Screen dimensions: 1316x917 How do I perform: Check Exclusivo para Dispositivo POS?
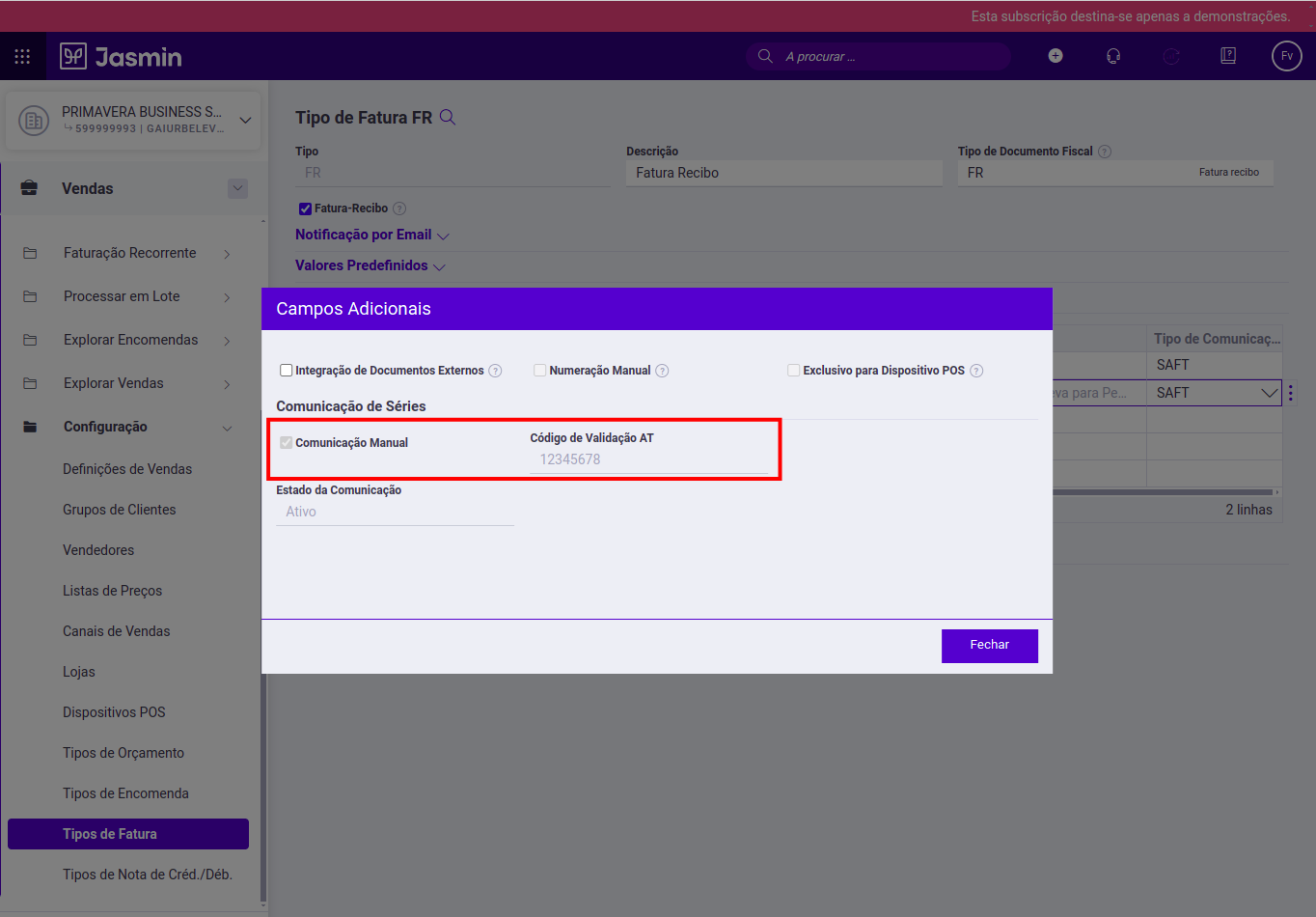tap(793, 369)
